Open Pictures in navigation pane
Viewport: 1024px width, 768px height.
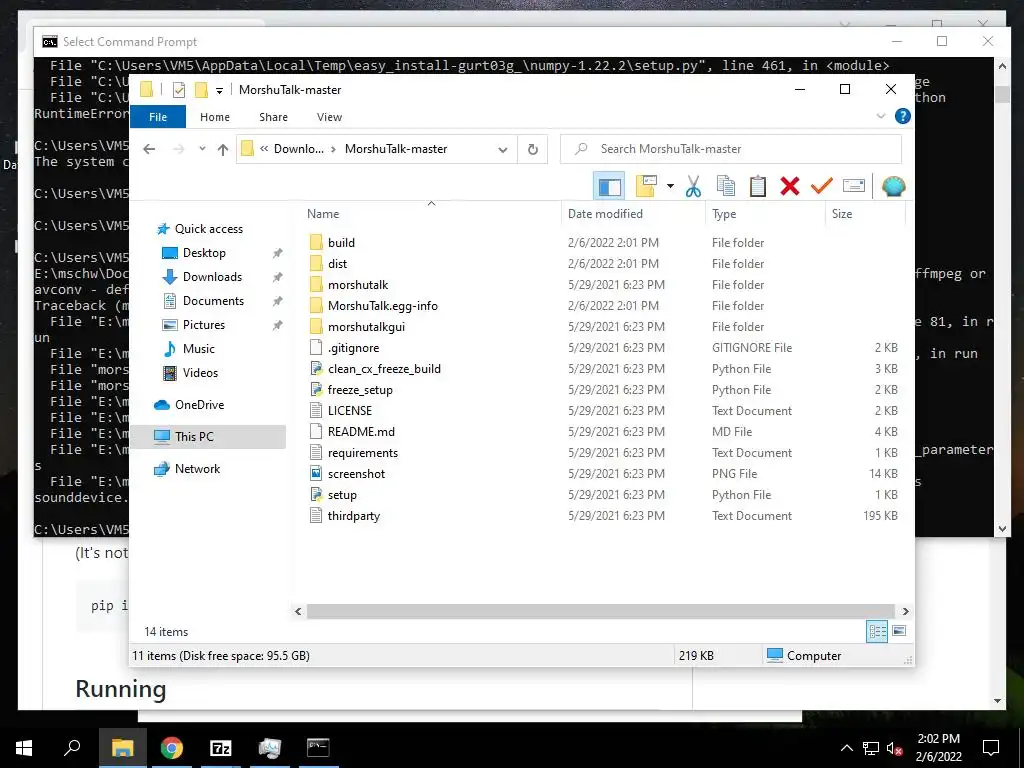pos(204,325)
